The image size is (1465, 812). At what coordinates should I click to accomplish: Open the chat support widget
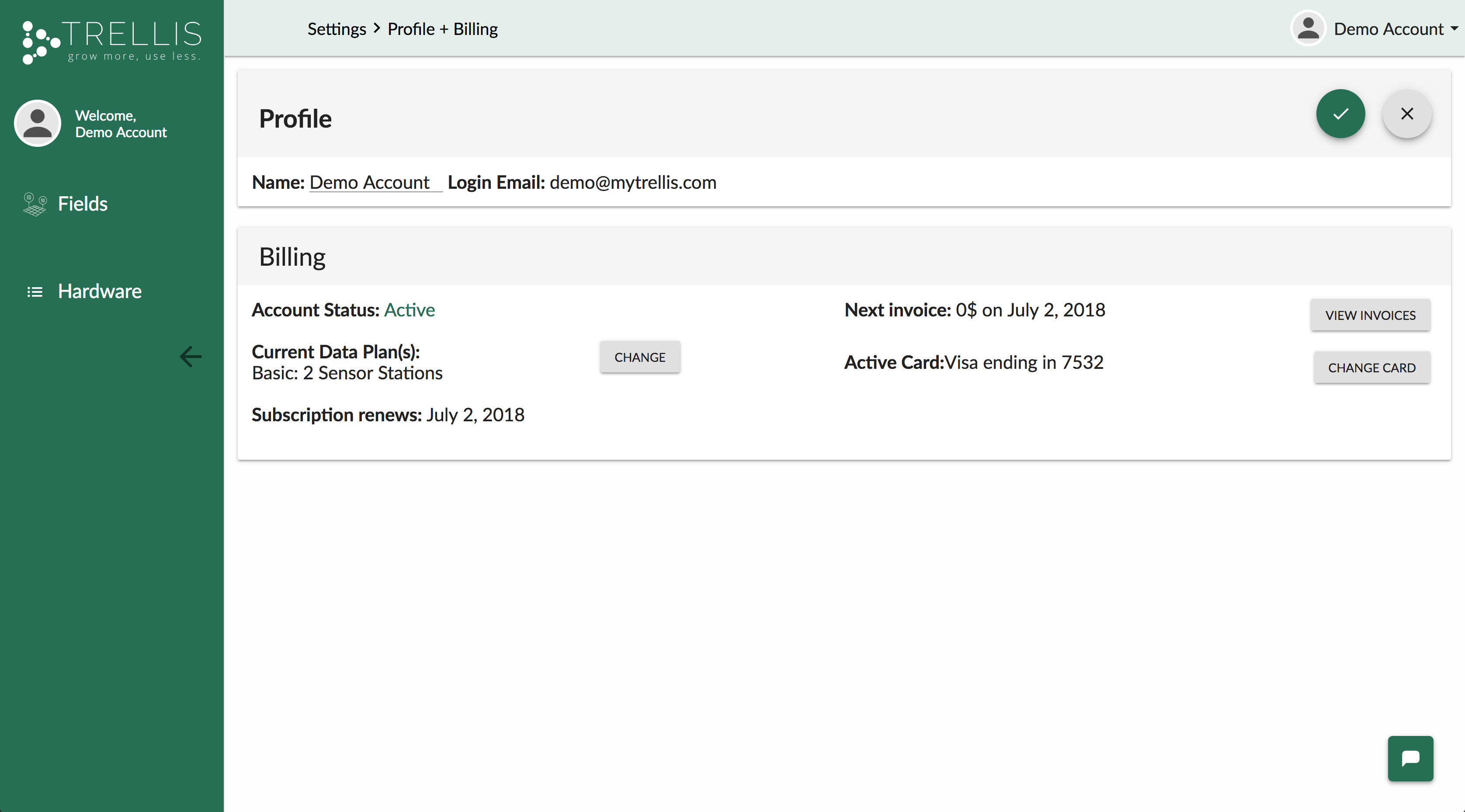[x=1410, y=758]
